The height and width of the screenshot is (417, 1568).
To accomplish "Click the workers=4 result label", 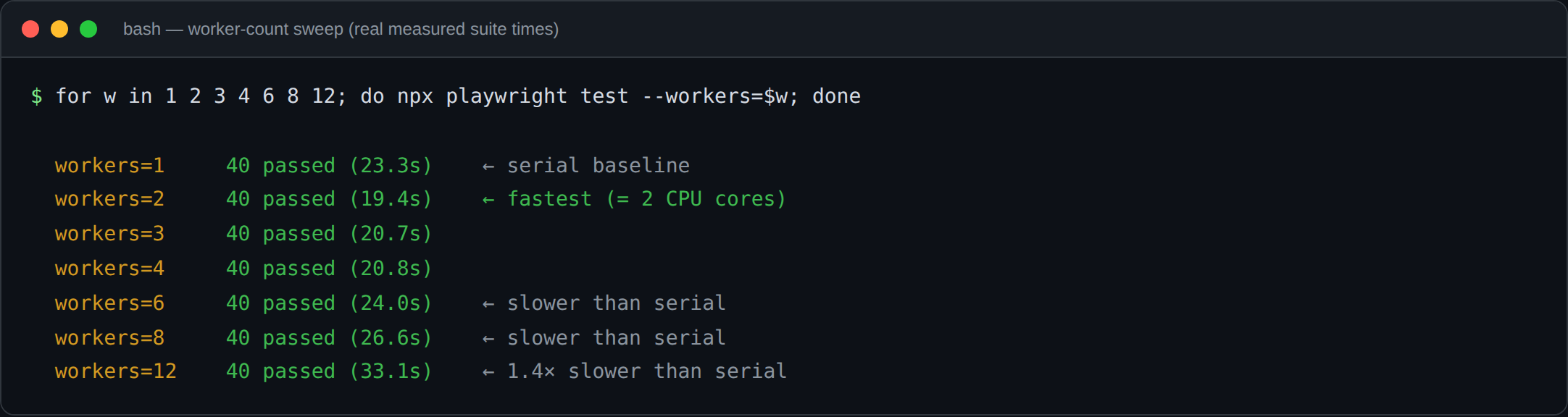I will click(x=109, y=269).
